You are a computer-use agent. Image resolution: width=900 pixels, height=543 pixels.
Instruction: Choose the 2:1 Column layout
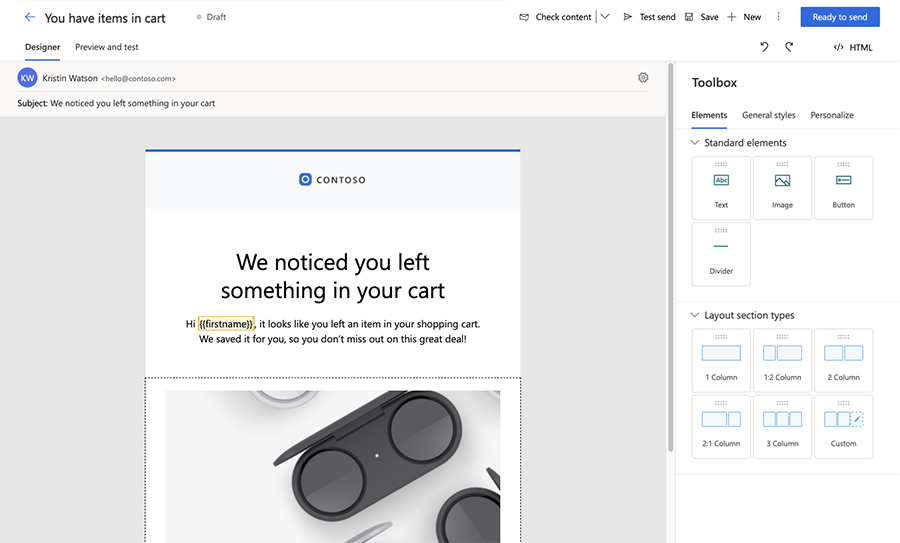tap(721, 426)
